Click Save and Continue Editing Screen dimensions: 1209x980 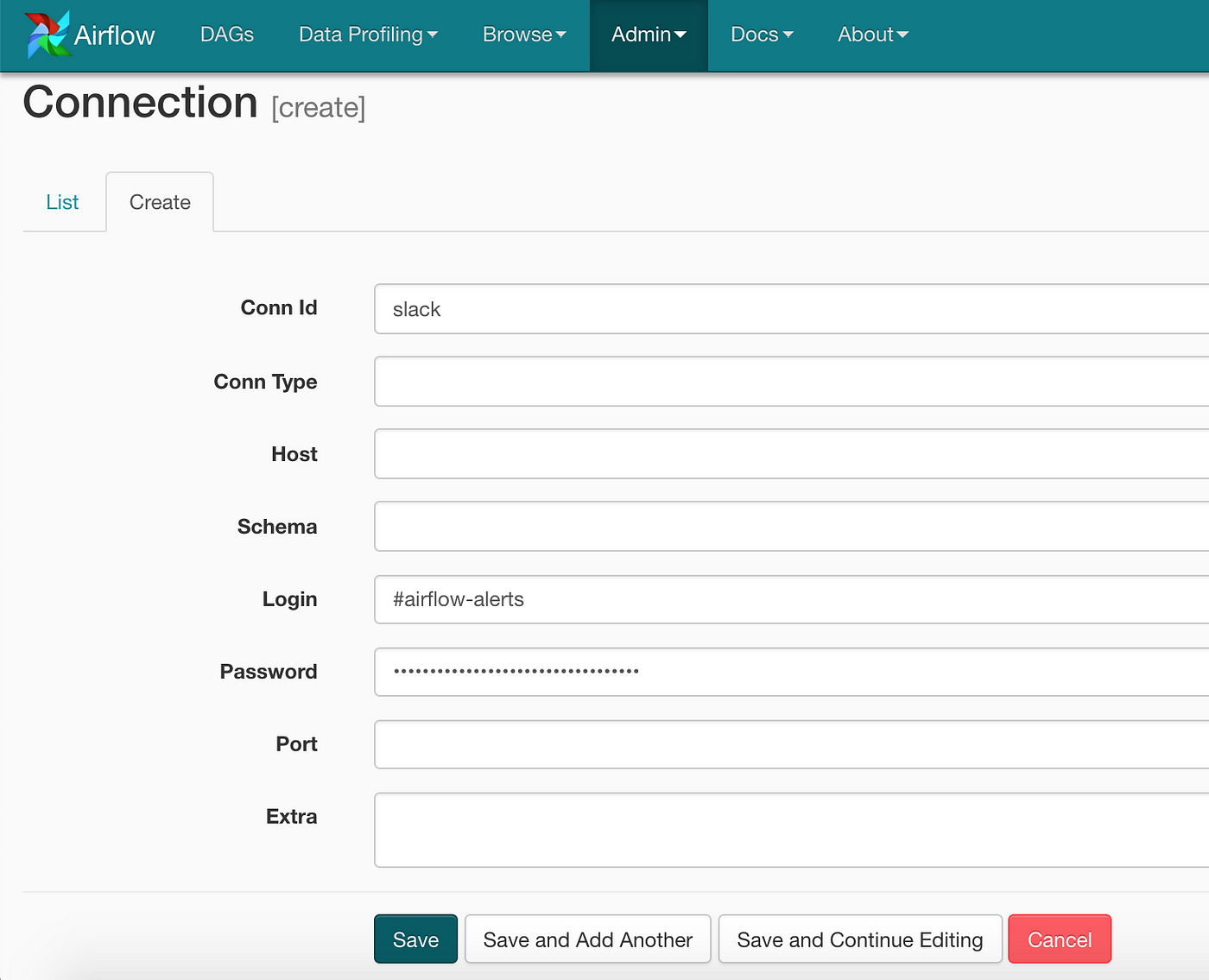[x=860, y=939]
